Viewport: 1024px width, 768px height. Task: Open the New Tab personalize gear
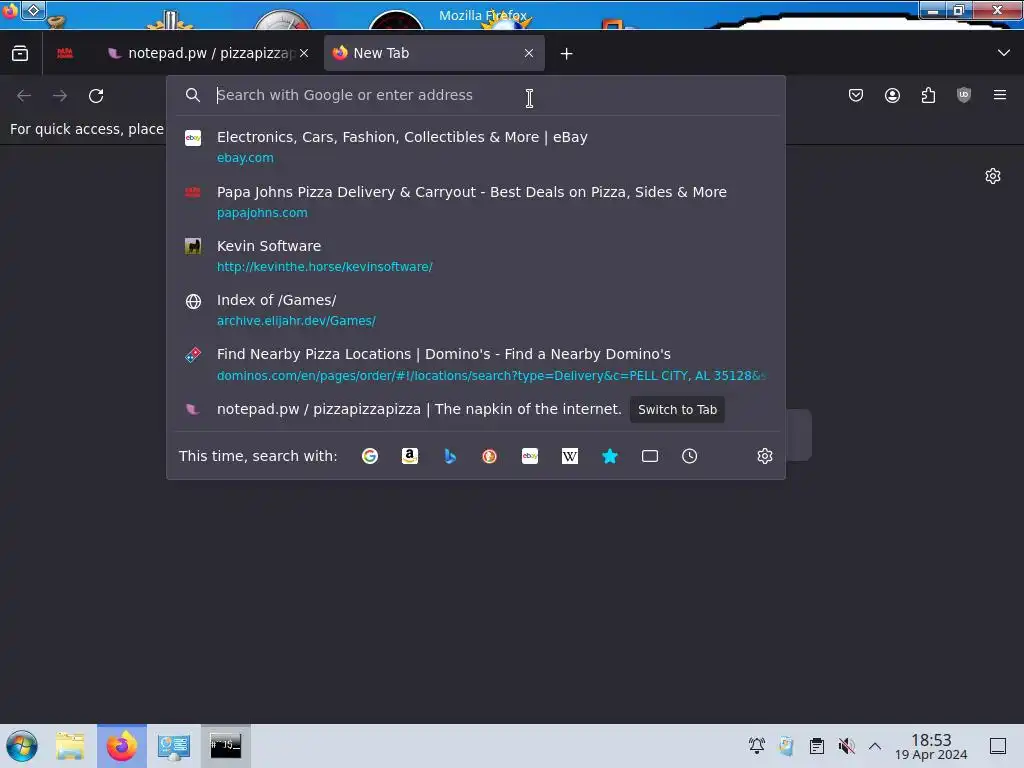pos(993,176)
